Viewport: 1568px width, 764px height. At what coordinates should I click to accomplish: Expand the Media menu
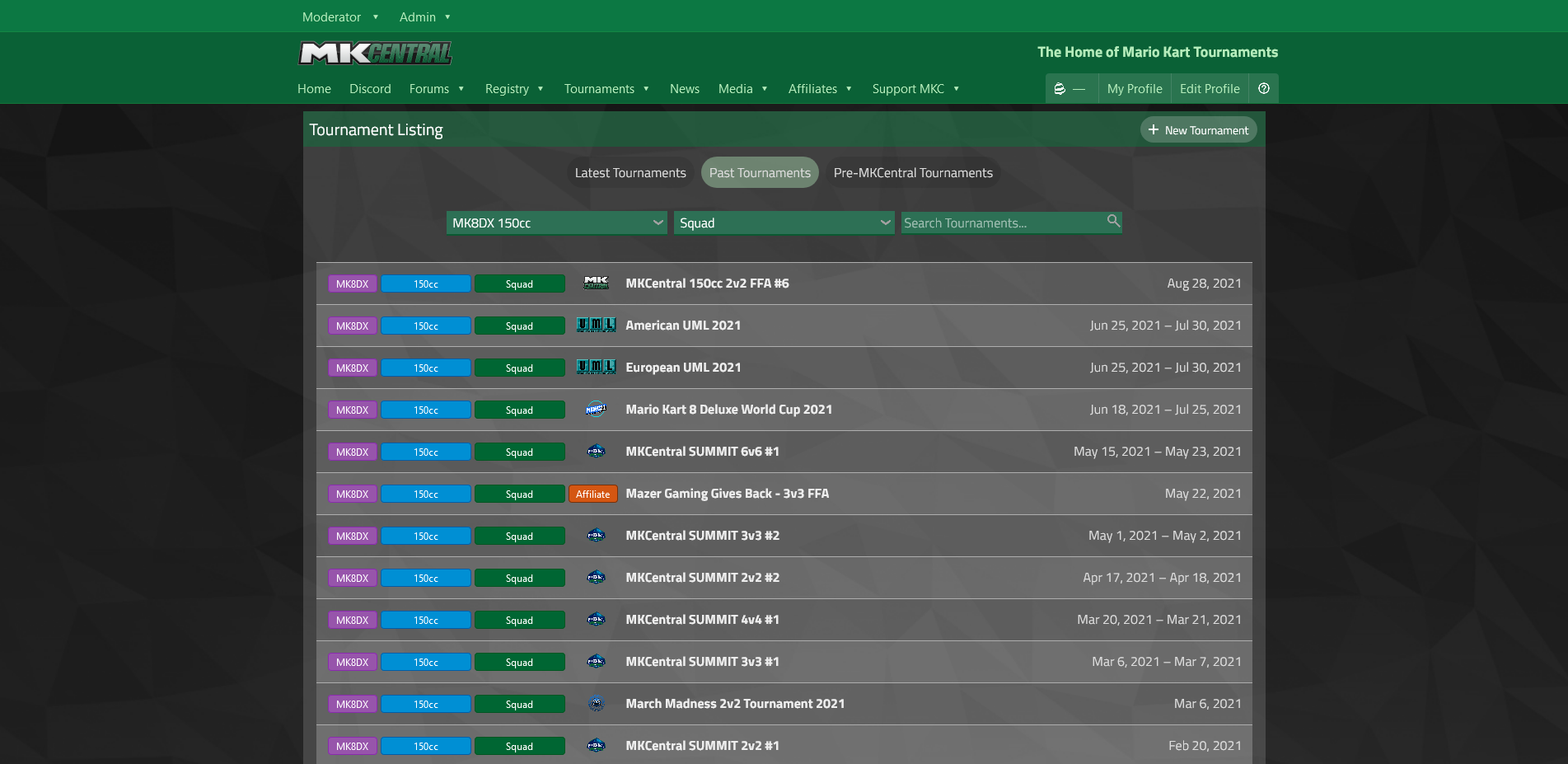click(x=742, y=88)
